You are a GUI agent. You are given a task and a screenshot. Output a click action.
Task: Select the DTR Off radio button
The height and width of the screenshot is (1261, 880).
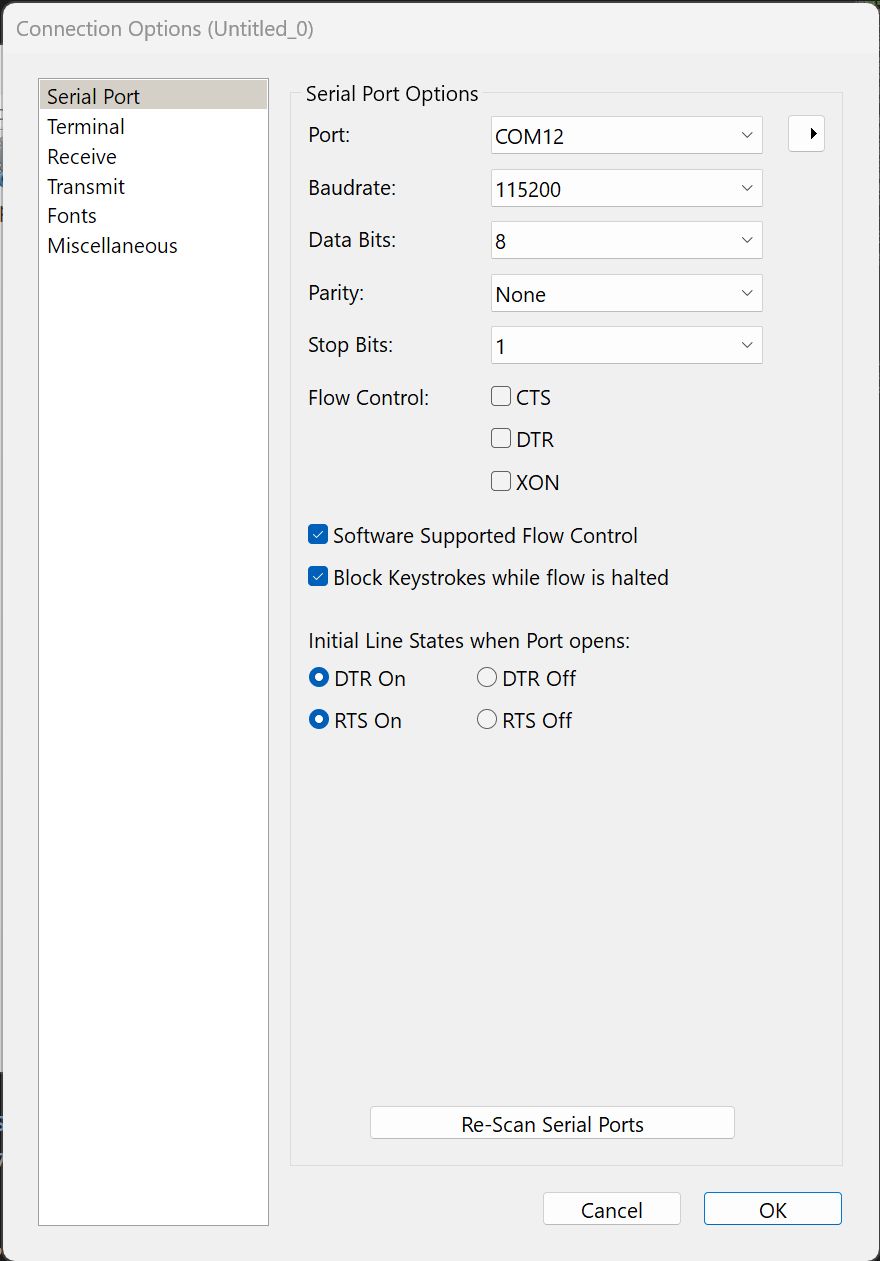(487, 678)
